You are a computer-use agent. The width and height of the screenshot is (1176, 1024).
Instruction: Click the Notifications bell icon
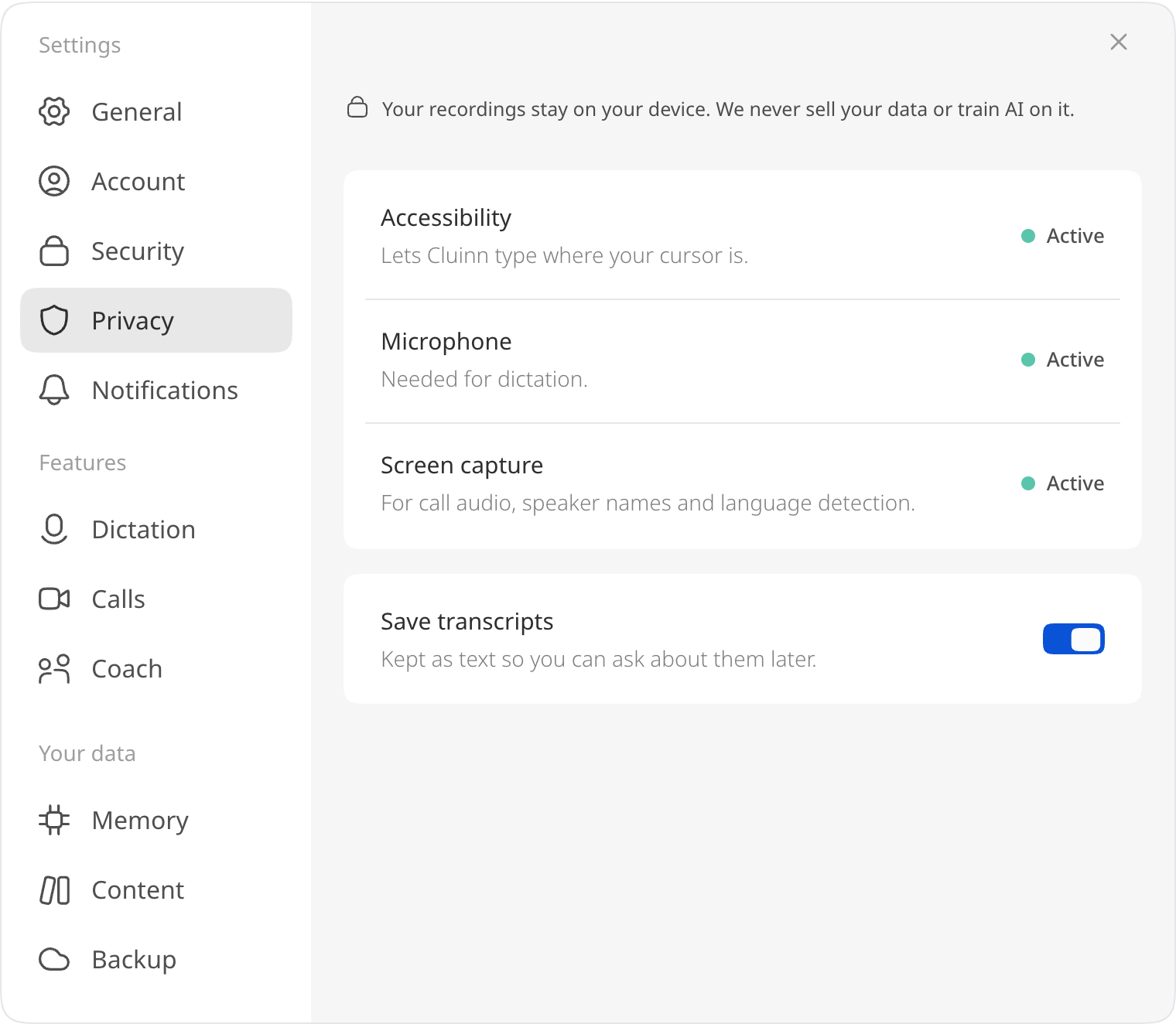pyautogui.click(x=54, y=391)
